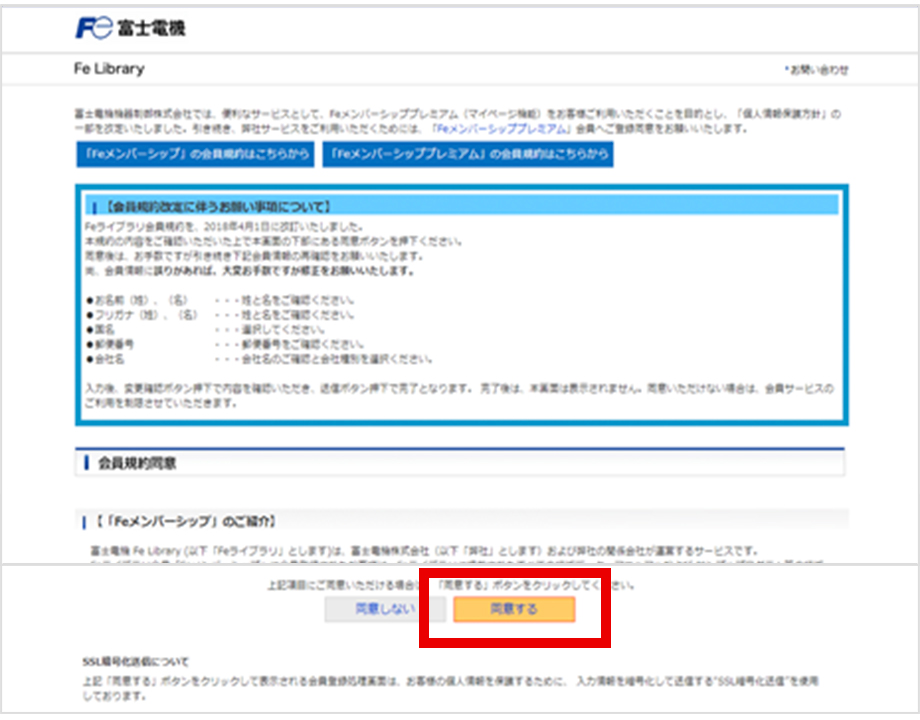
Task: Click the ●フリガナ(姓)、(名) bullet line
Action: click(220, 315)
